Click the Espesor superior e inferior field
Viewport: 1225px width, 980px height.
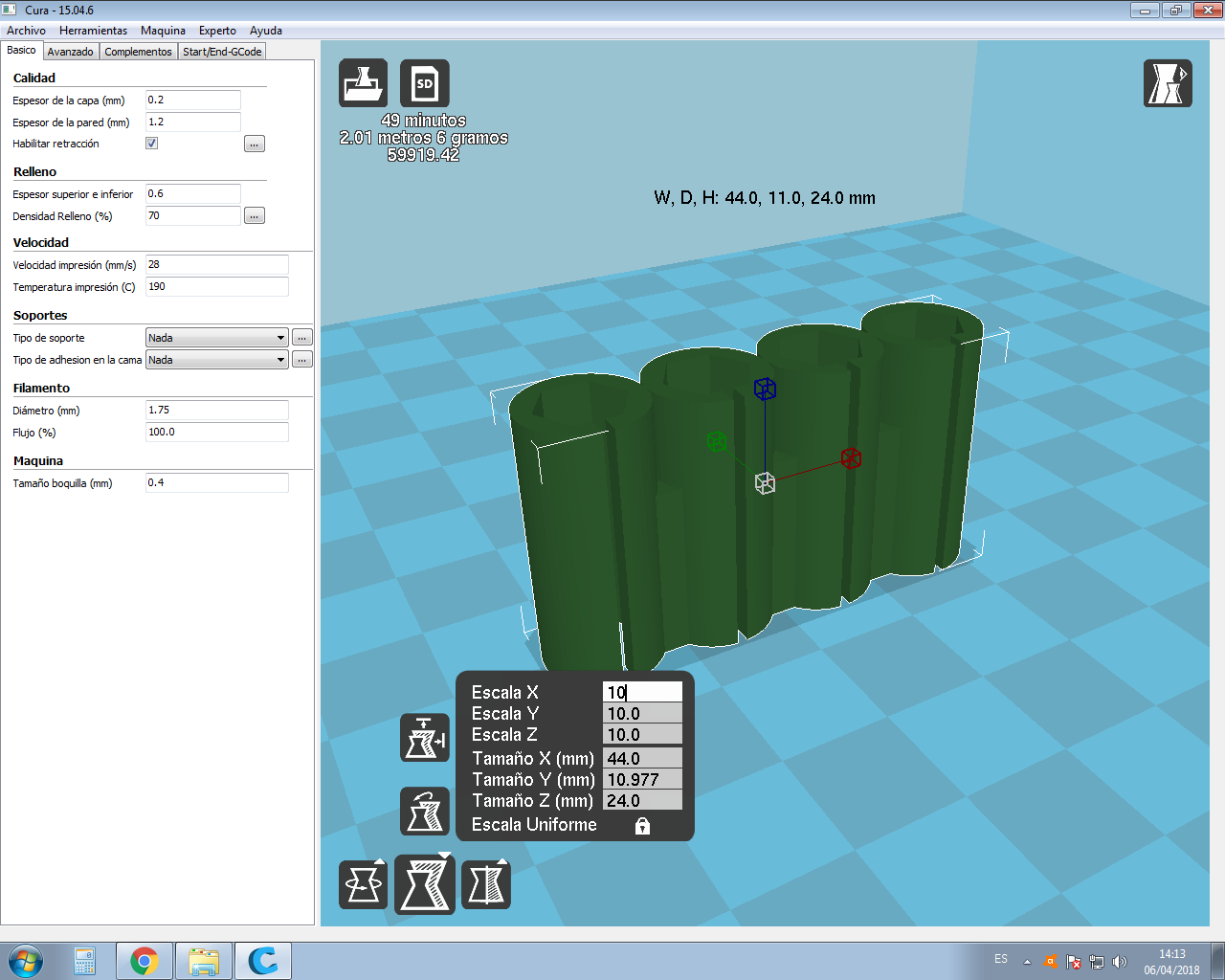click(x=193, y=194)
